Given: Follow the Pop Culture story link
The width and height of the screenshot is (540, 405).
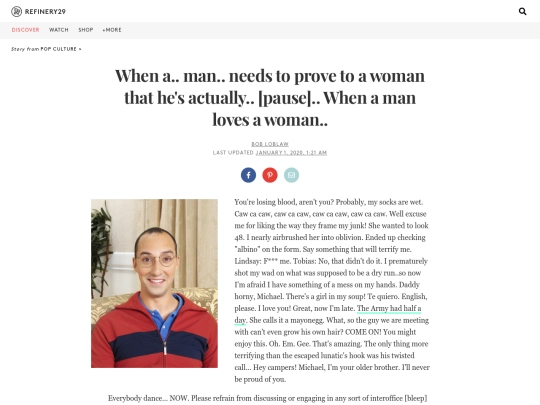Looking at the screenshot, I should click(59, 49).
